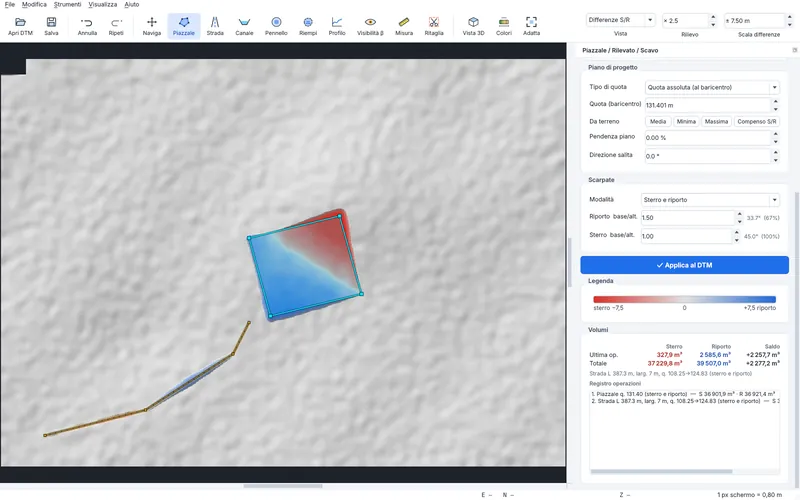The width and height of the screenshot is (800, 500).
Task: Click the Riporto base/alt. input field
Action: 687,217
